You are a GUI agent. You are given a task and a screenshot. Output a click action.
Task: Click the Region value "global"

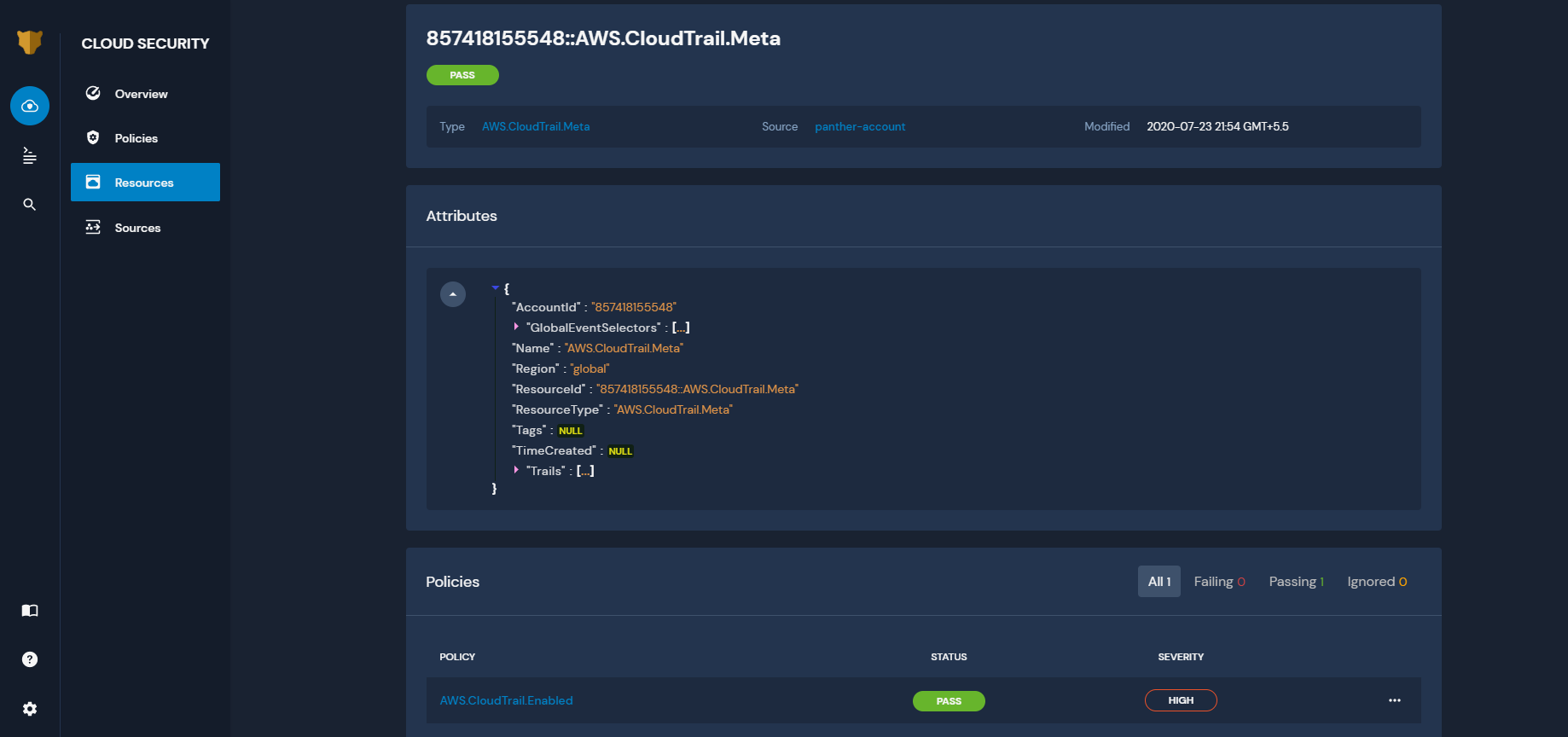coord(589,368)
